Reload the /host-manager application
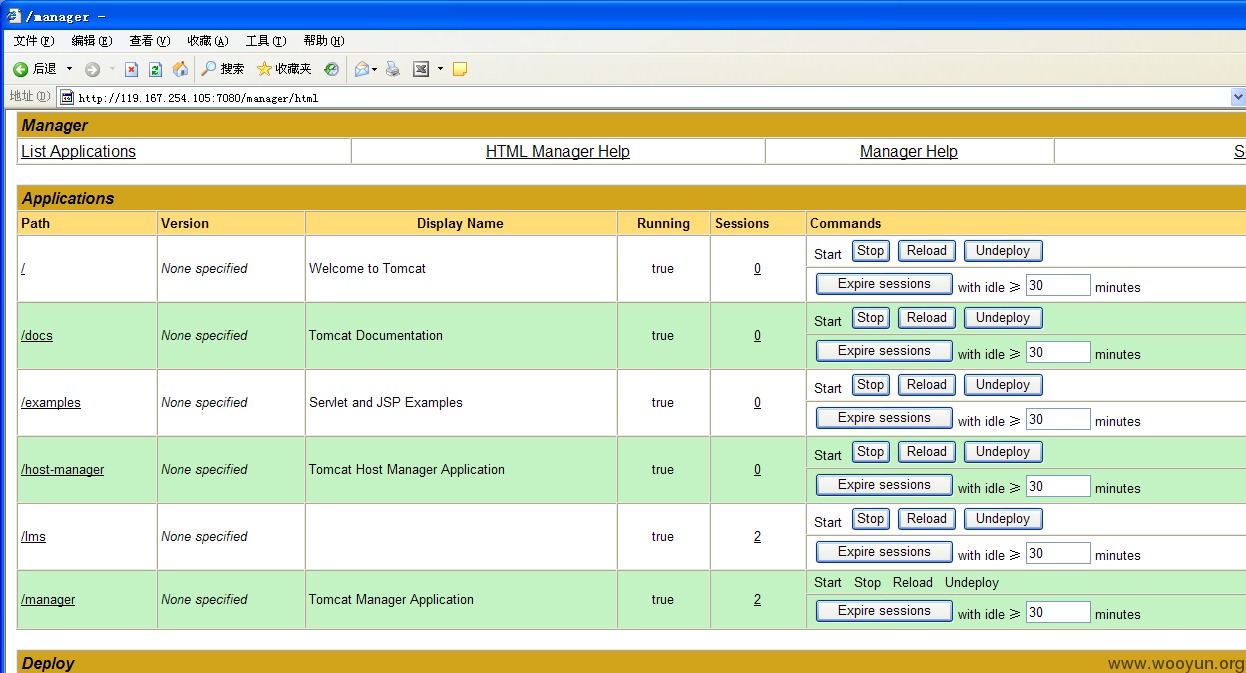 (x=926, y=452)
